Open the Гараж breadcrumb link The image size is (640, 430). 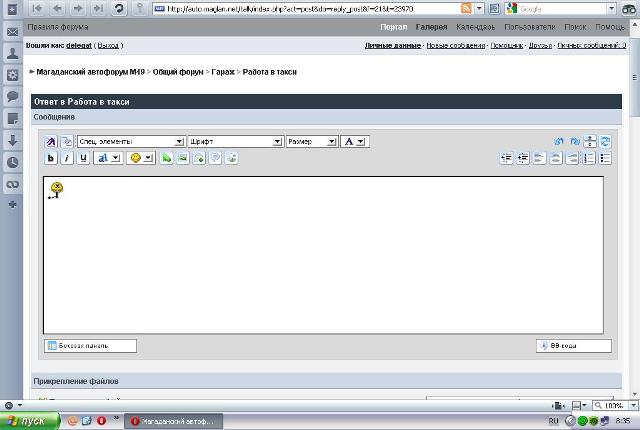[222, 72]
